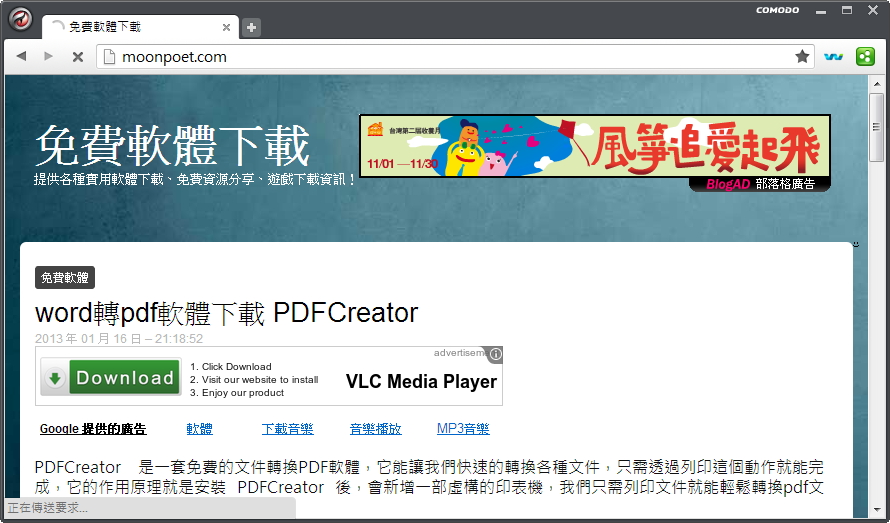Open a new tab with plus button

[252, 27]
